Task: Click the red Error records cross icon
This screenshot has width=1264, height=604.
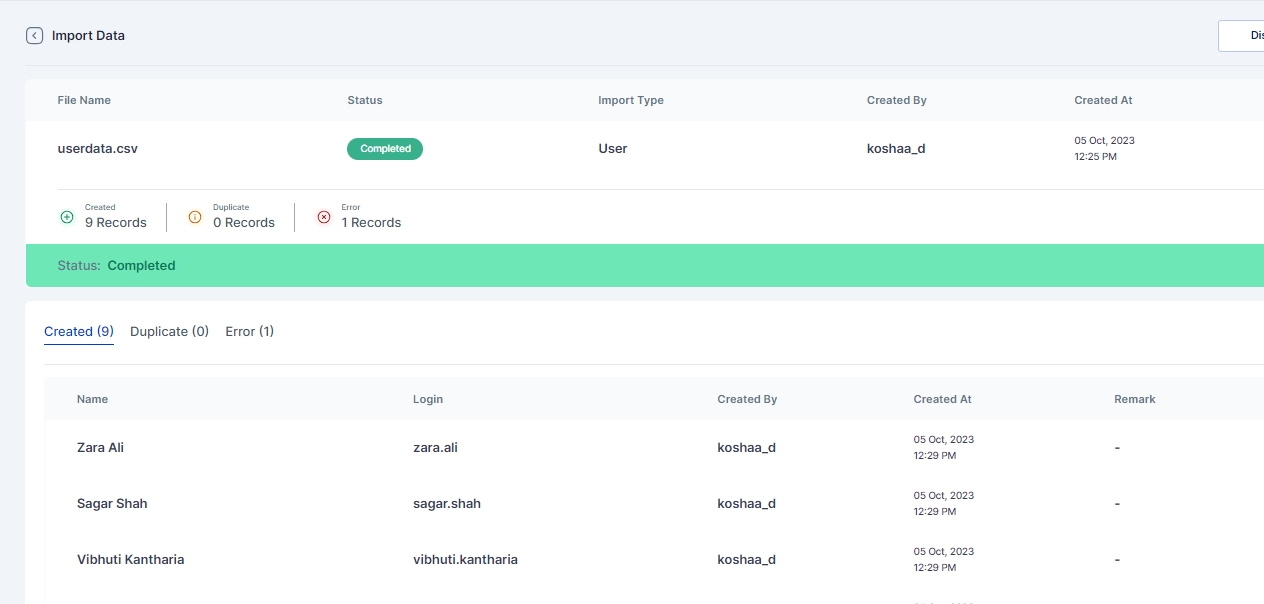Action: [323, 216]
